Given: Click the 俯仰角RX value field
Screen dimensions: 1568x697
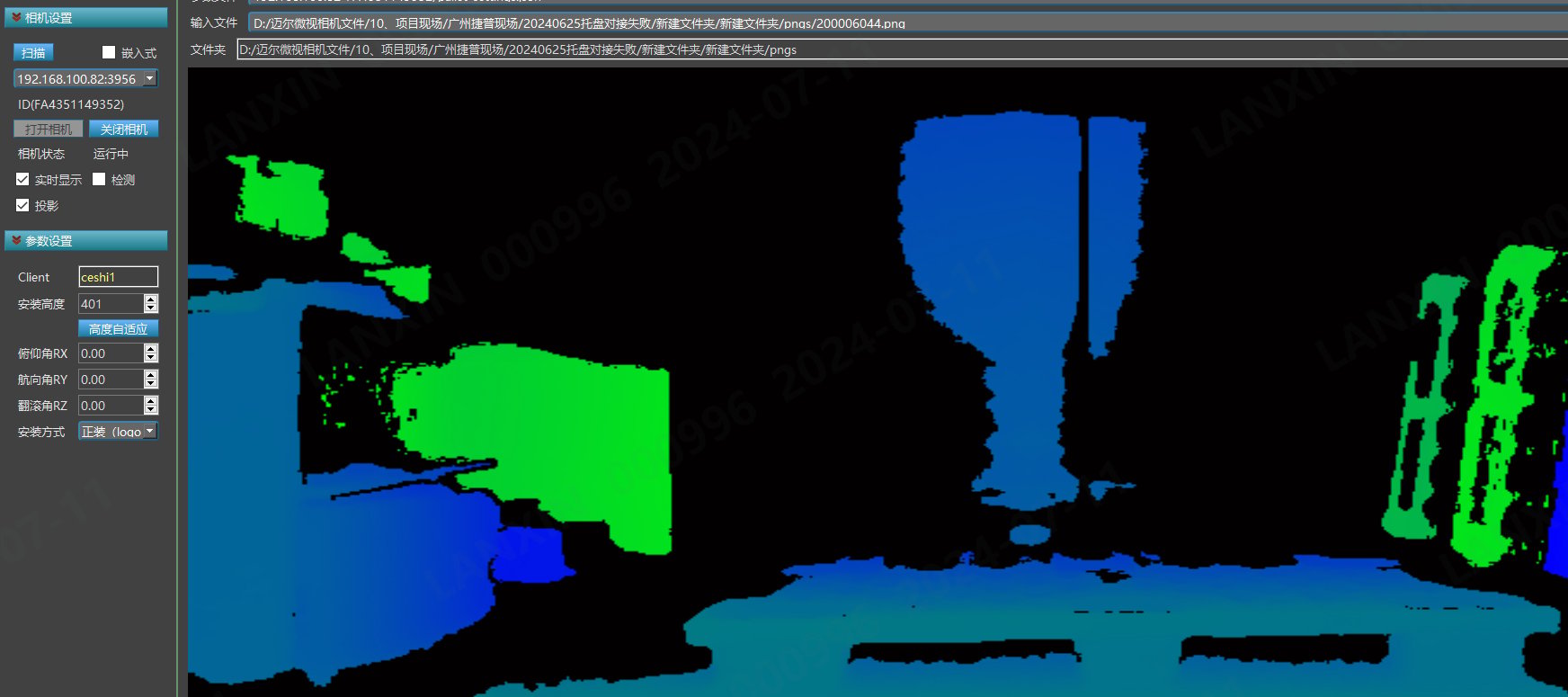Looking at the screenshot, I should coord(111,353).
